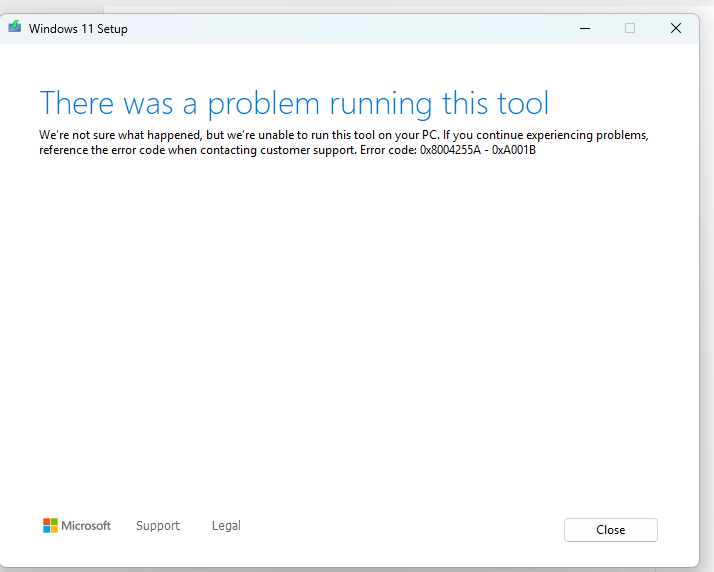This screenshot has width=714, height=572.
Task: Click the text "We're not sure what happened"
Action: [120, 135]
